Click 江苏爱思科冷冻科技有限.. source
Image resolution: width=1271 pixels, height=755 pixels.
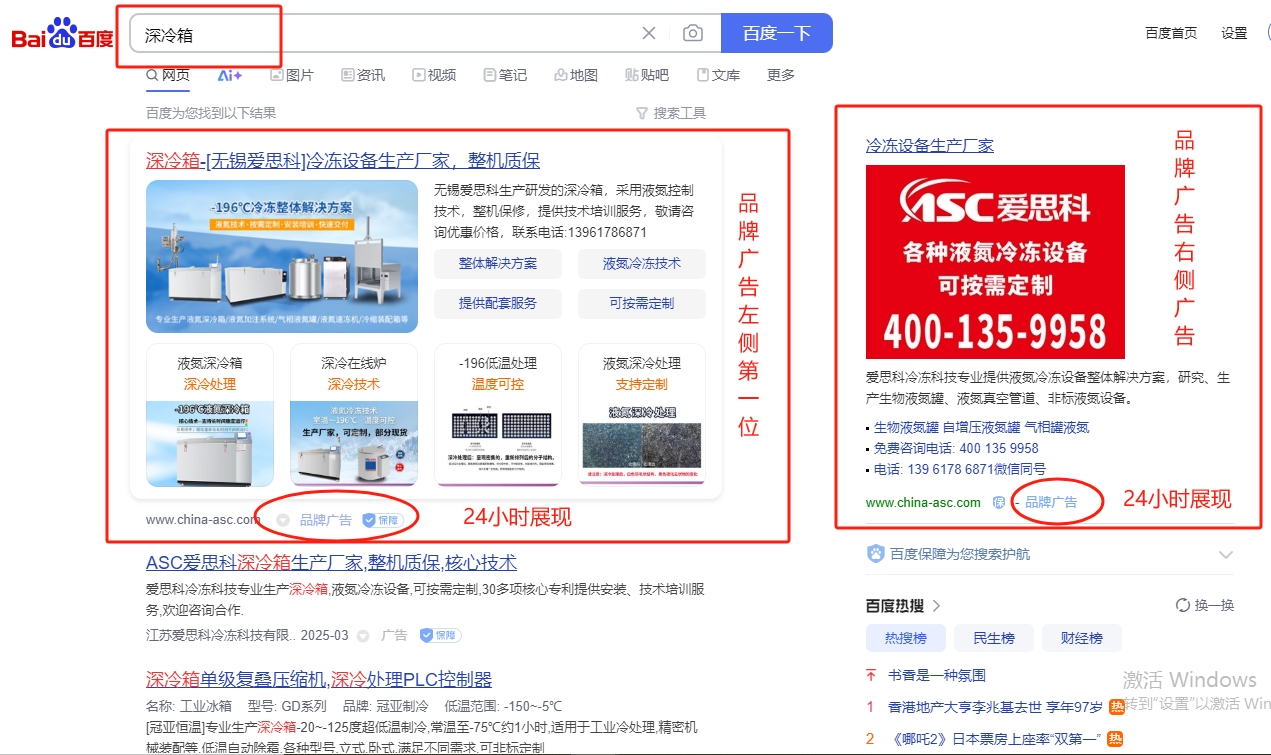coord(221,635)
